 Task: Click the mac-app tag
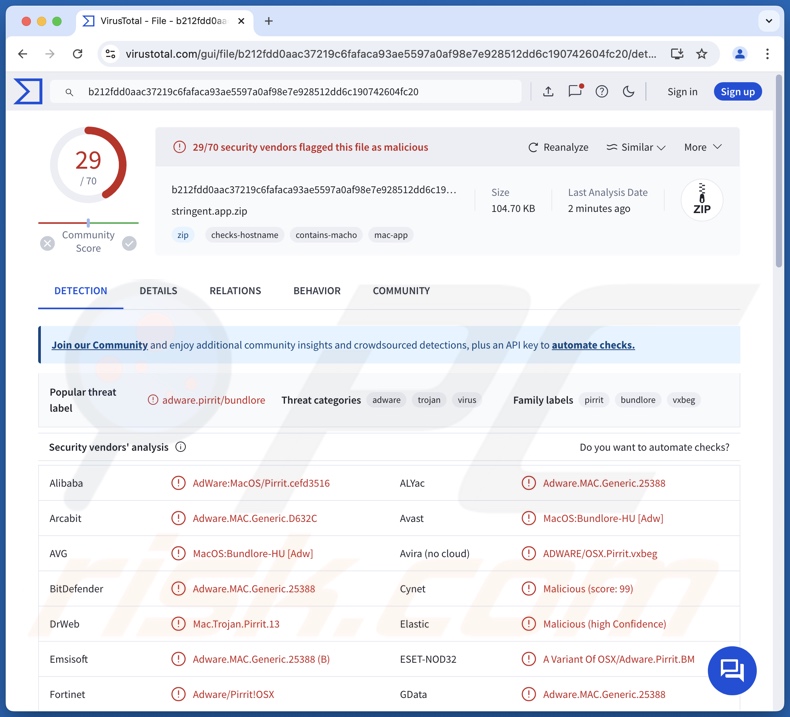pyautogui.click(x=391, y=235)
